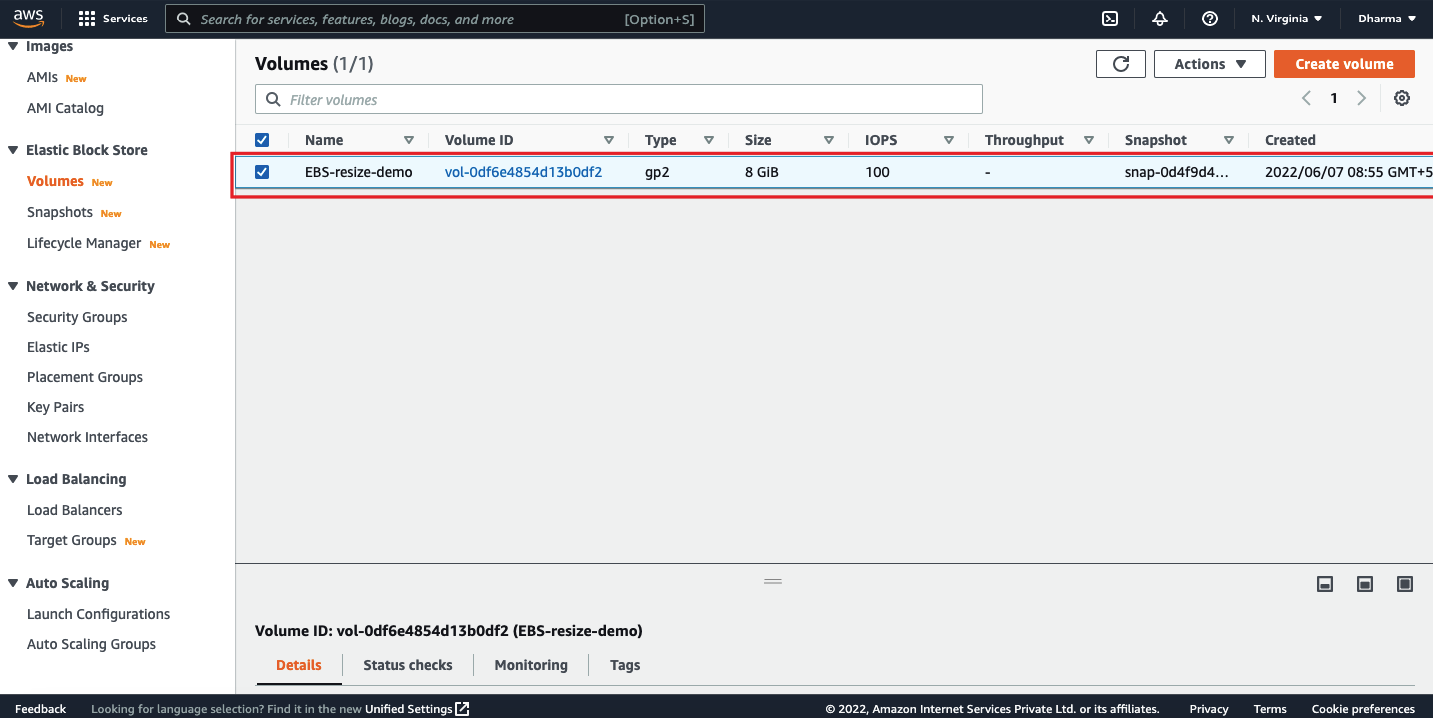The height and width of the screenshot is (718, 1433).
Task: Sort by Throughput column arrow
Action: pos(1089,140)
